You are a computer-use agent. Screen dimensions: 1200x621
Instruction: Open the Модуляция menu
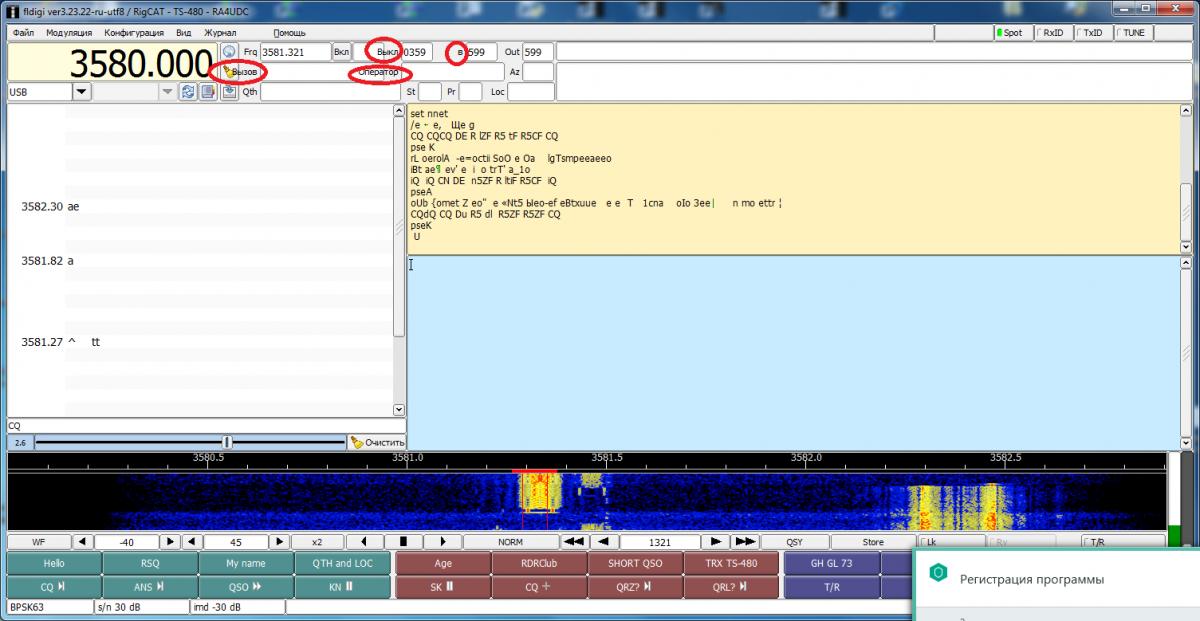tap(69, 33)
